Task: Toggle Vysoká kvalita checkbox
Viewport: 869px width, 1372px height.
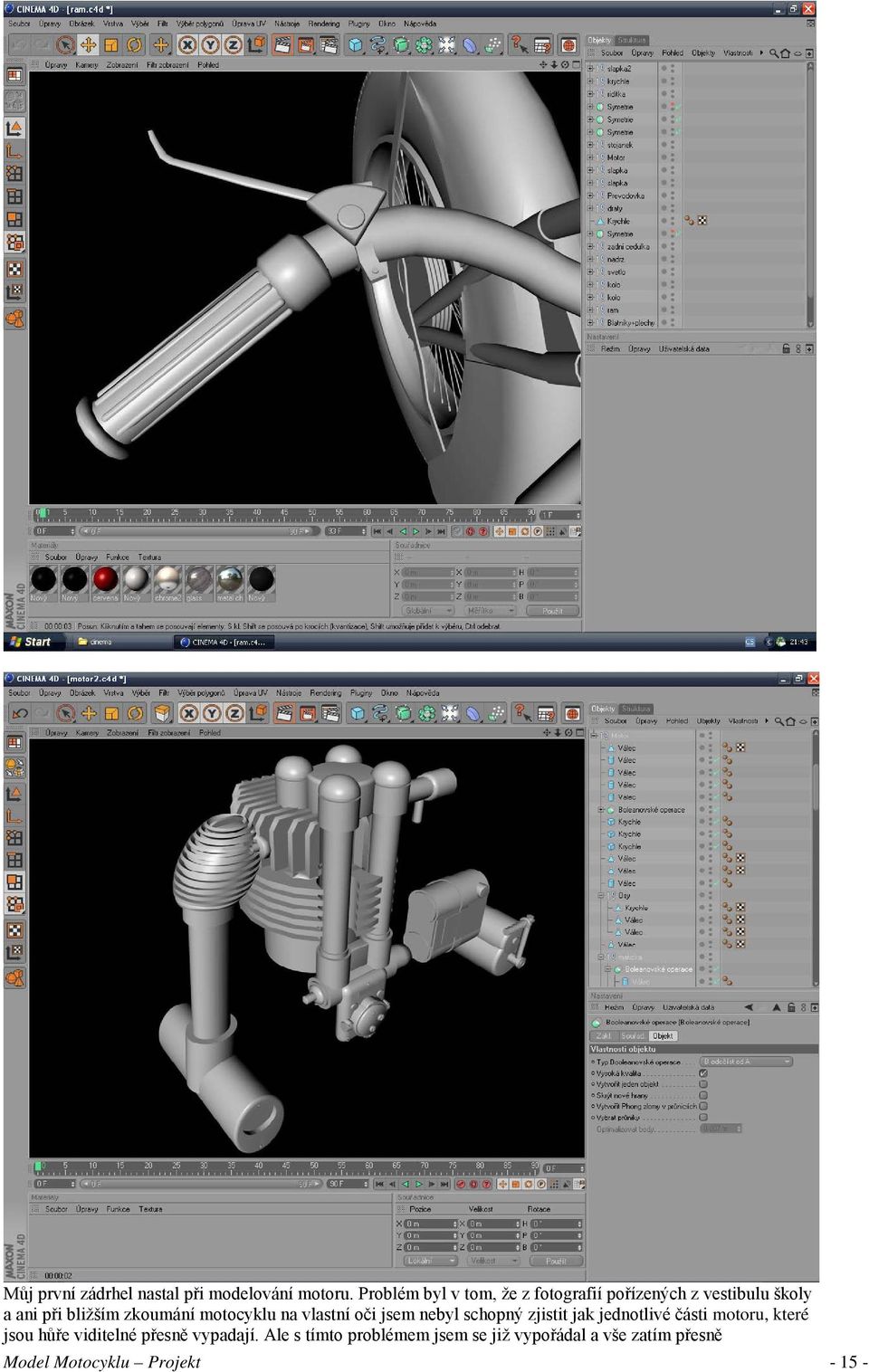Action: click(x=703, y=1072)
